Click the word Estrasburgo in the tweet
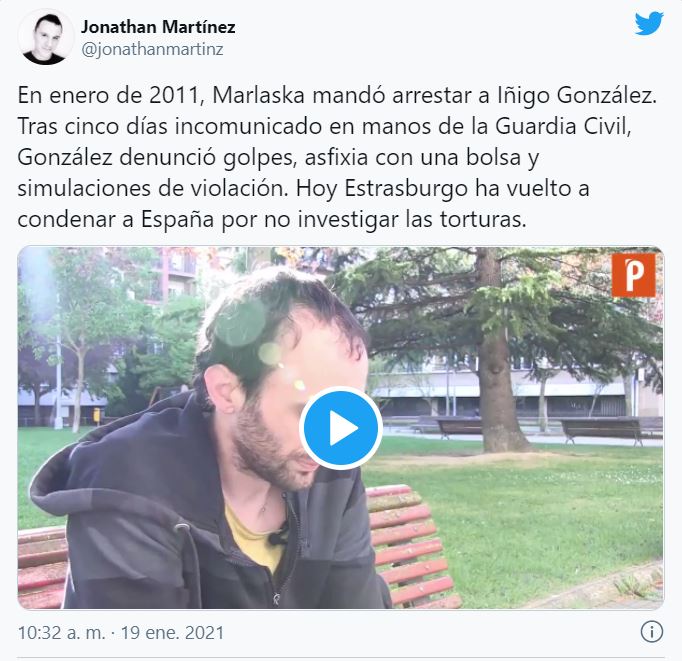The image size is (682, 661). click(406, 189)
